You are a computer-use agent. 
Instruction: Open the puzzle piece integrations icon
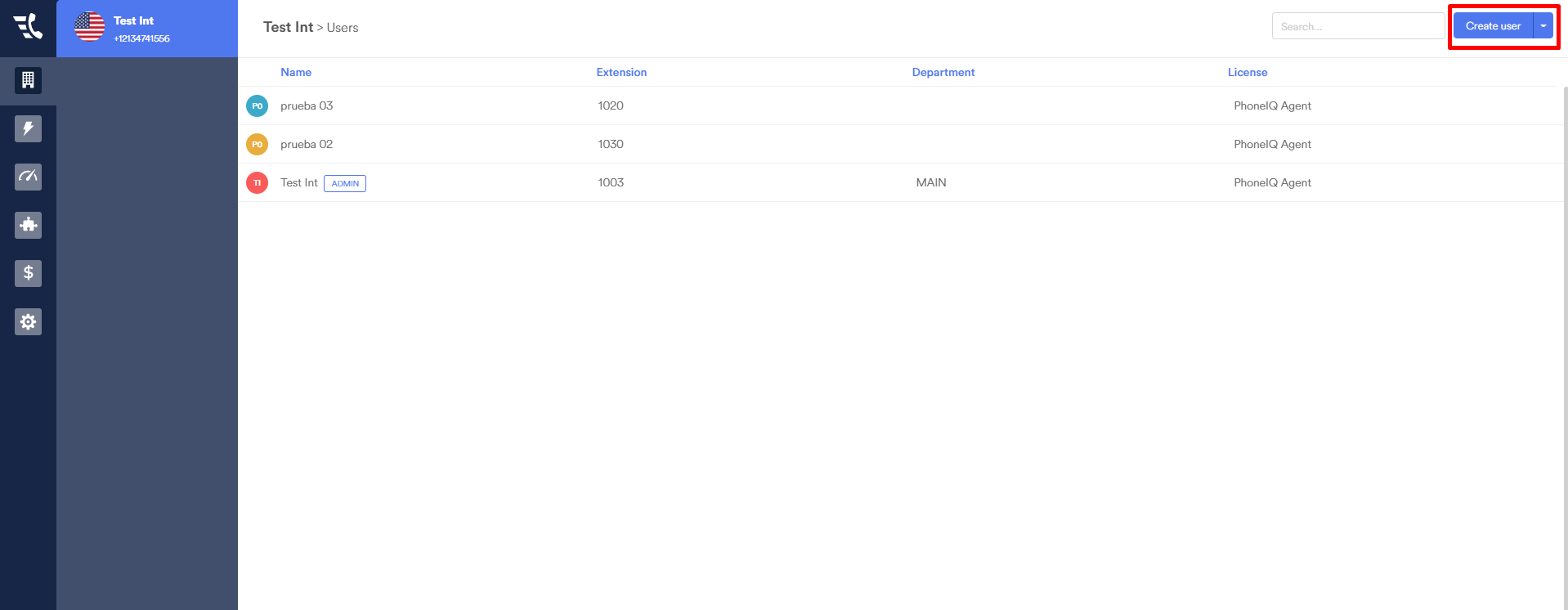click(28, 225)
